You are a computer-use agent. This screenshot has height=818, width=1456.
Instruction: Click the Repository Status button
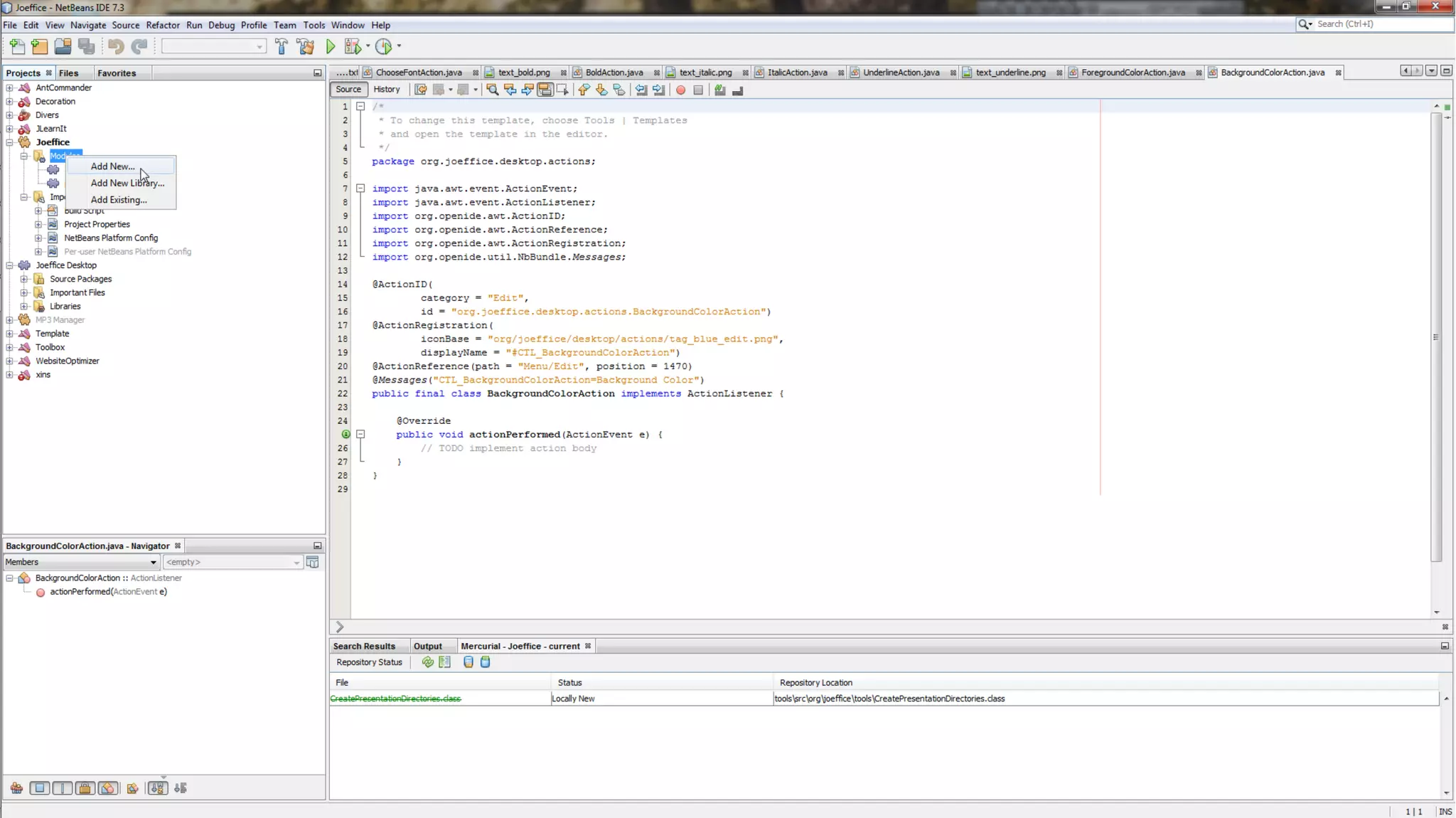pos(369,662)
